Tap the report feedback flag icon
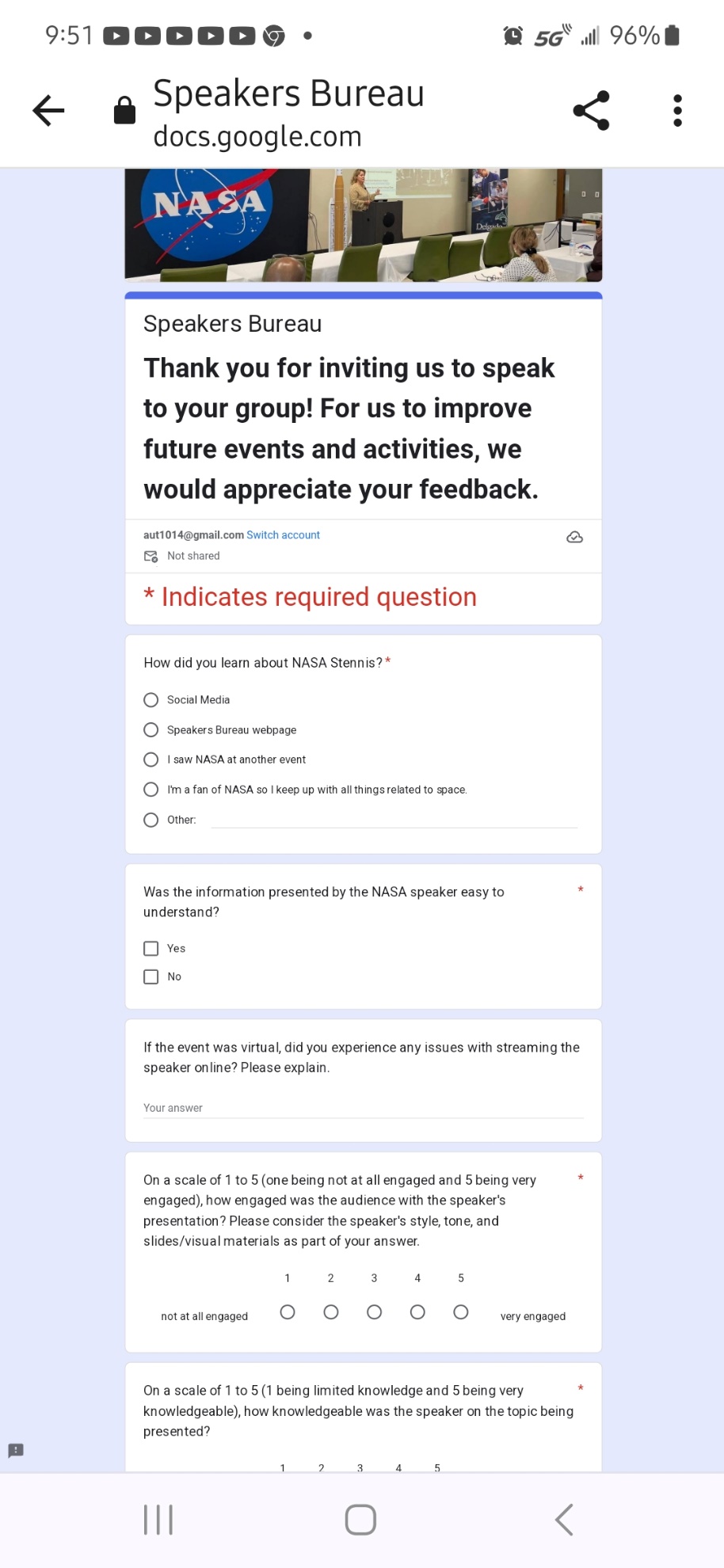Screen dimensions: 724x1568 [x=16, y=1450]
